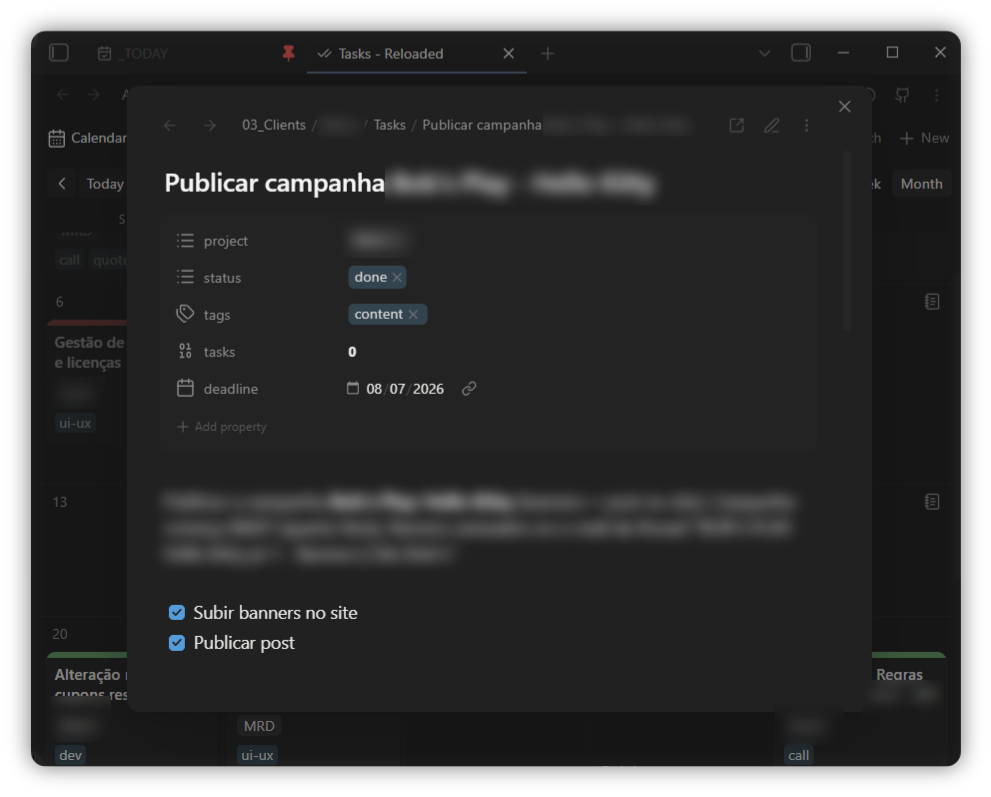Uncheck Subir banners no site
Screen dimensions: 991x797
click(177, 612)
